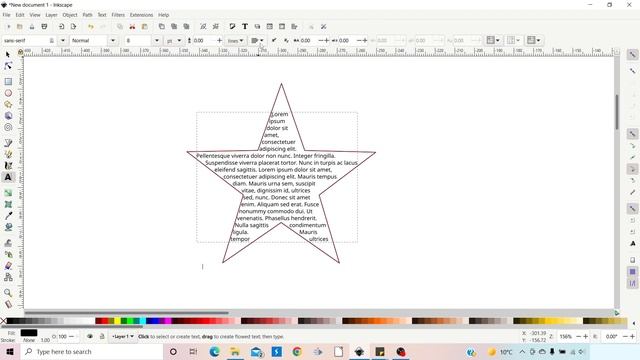Viewport: 640px width, 360px height.
Task: Toggle superscript text formatting
Action: pyautogui.click(x=274, y=40)
